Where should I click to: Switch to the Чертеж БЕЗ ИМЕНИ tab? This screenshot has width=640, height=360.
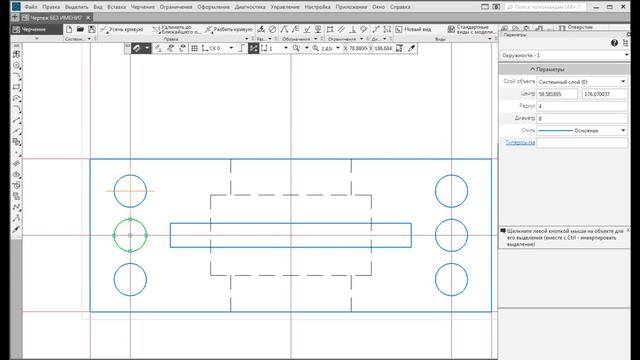tap(56, 18)
